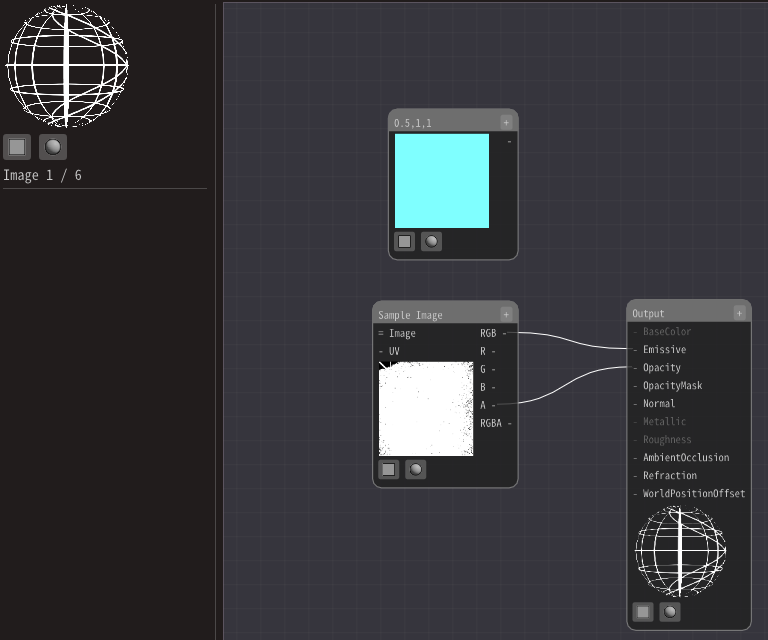The image size is (768, 640).
Task: Click the Sample Image texture thumbnail
Action: (426, 409)
